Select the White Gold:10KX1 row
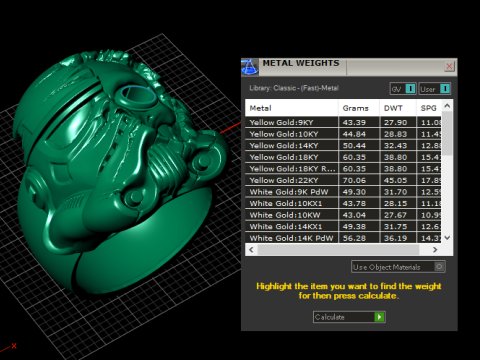This screenshot has width=480, height=360. click(343, 203)
